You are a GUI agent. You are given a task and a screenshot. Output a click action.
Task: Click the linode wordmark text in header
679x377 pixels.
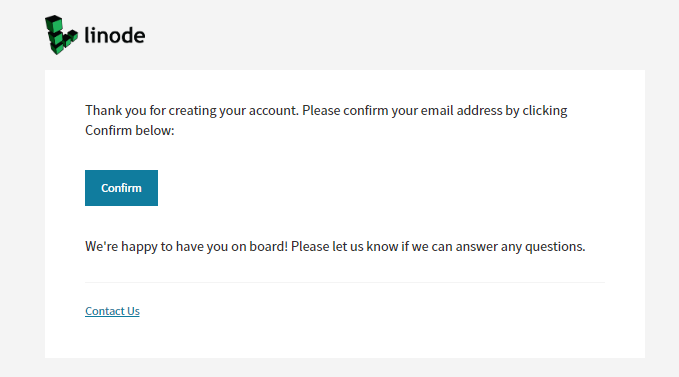point(115,35)
